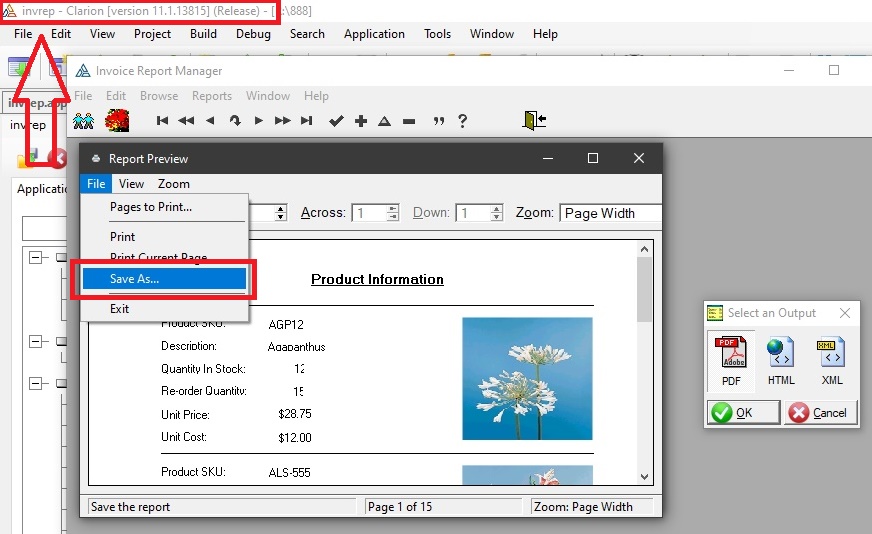
Task: Click the question mark help icon
Action: click(x=462, y=121)
